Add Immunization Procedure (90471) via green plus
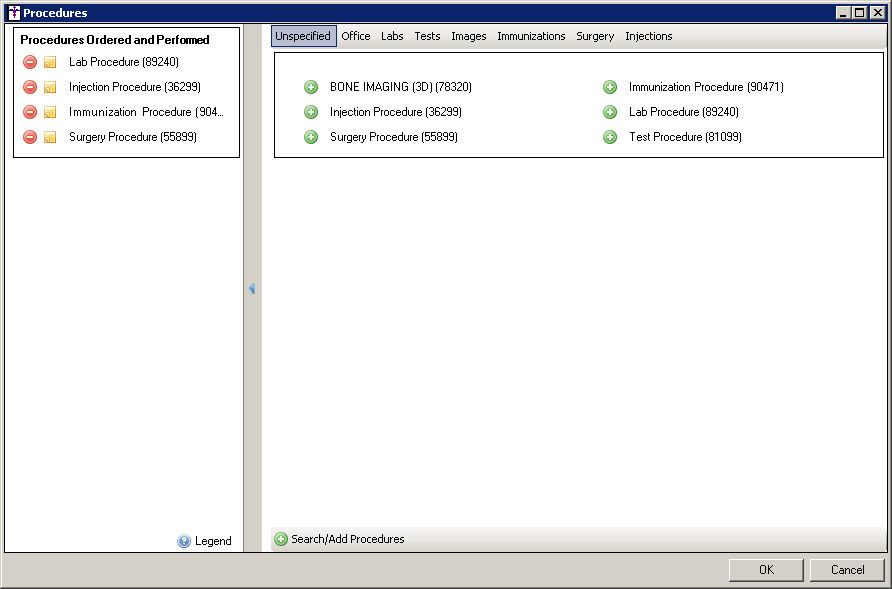This screenshot has width=892, height=589. (610, 87)
